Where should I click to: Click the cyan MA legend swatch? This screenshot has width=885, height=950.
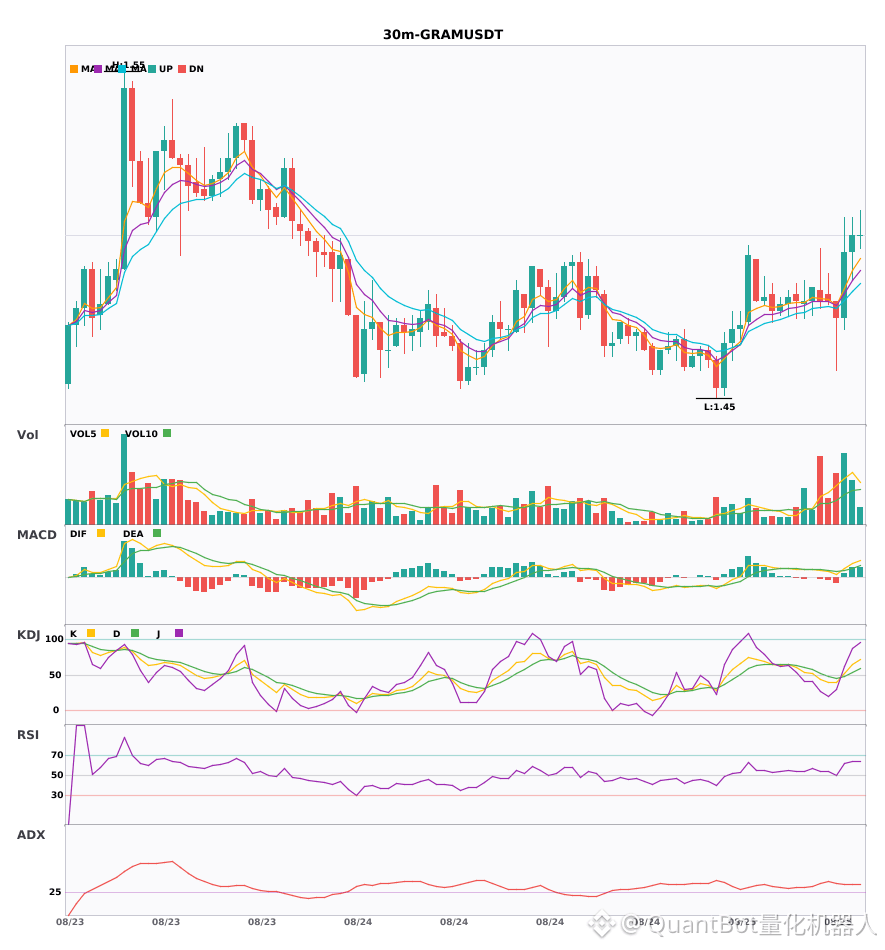122,69
